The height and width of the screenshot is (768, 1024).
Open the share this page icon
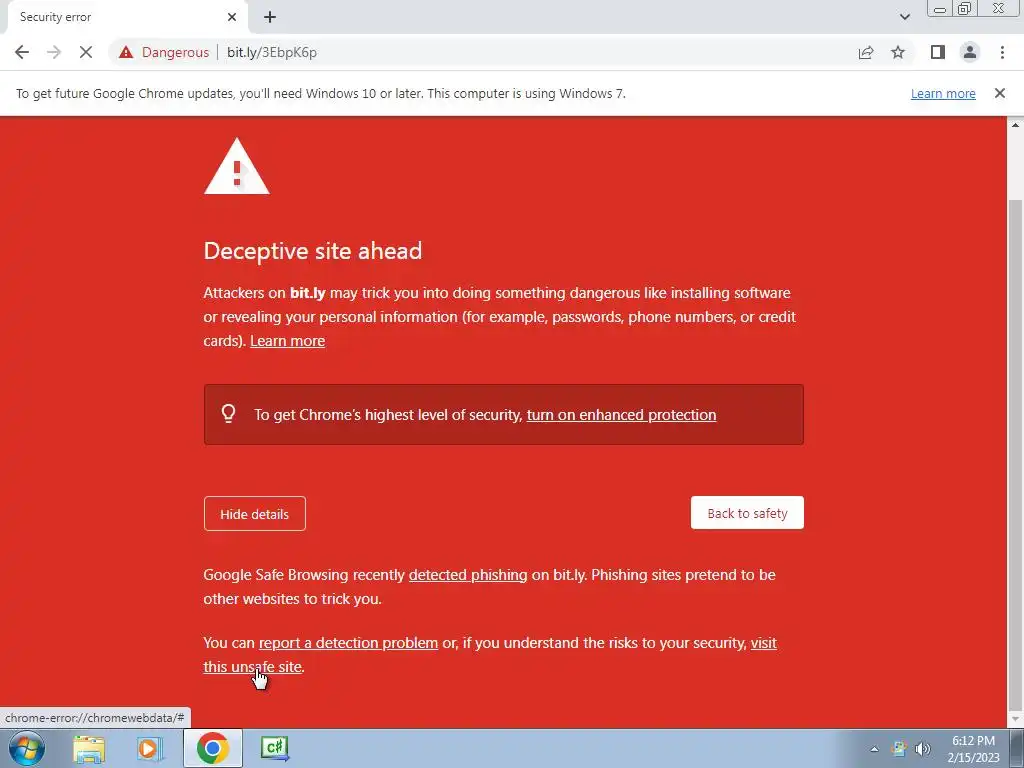[x=866, y=52]
